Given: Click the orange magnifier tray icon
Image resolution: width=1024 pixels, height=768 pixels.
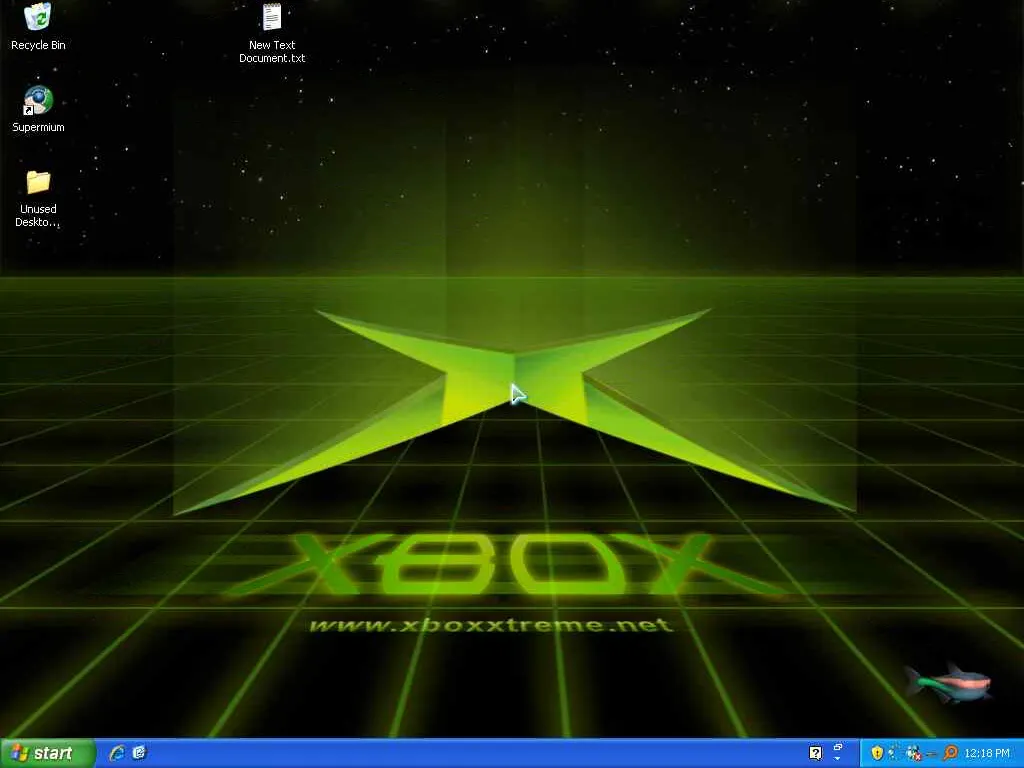Looking at the screenshot, I should point(950,753).
